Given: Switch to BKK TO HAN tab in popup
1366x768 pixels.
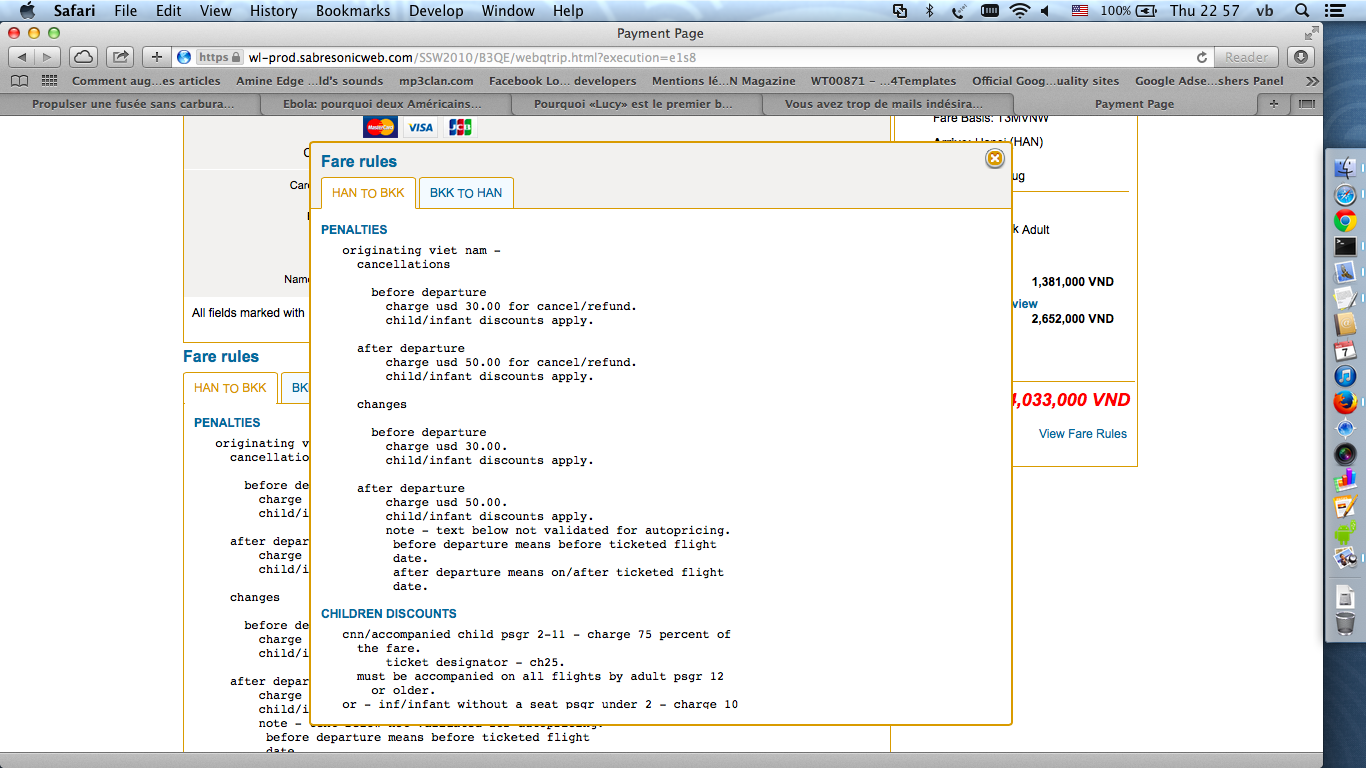Looking at the screenshot, I should 466,192.
